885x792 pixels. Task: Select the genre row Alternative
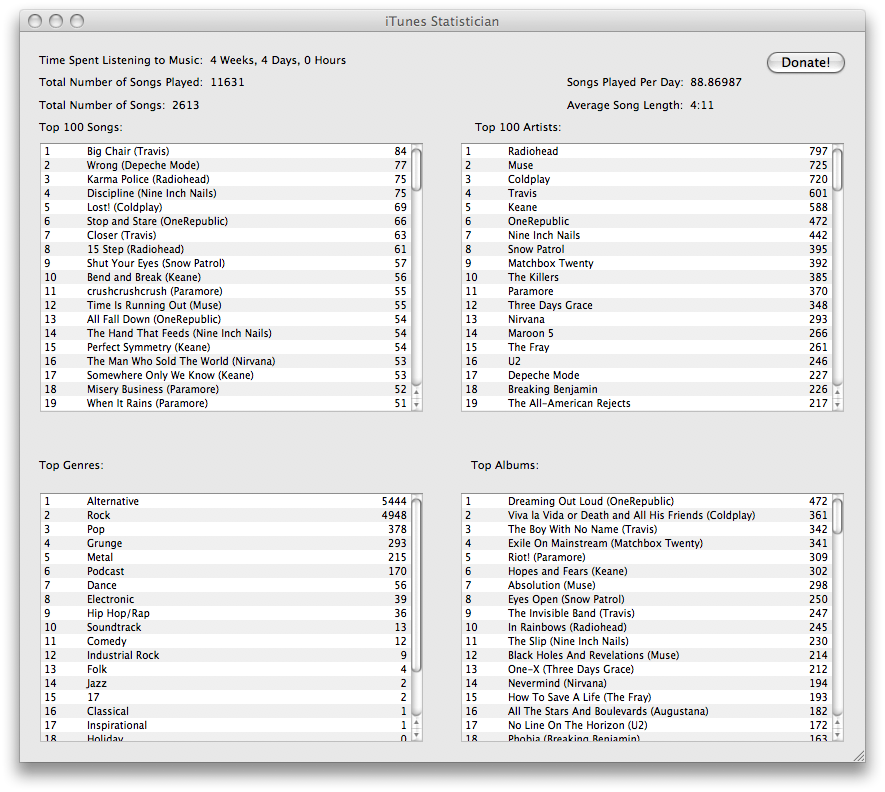pyautogui.click(x=226, y=501)
